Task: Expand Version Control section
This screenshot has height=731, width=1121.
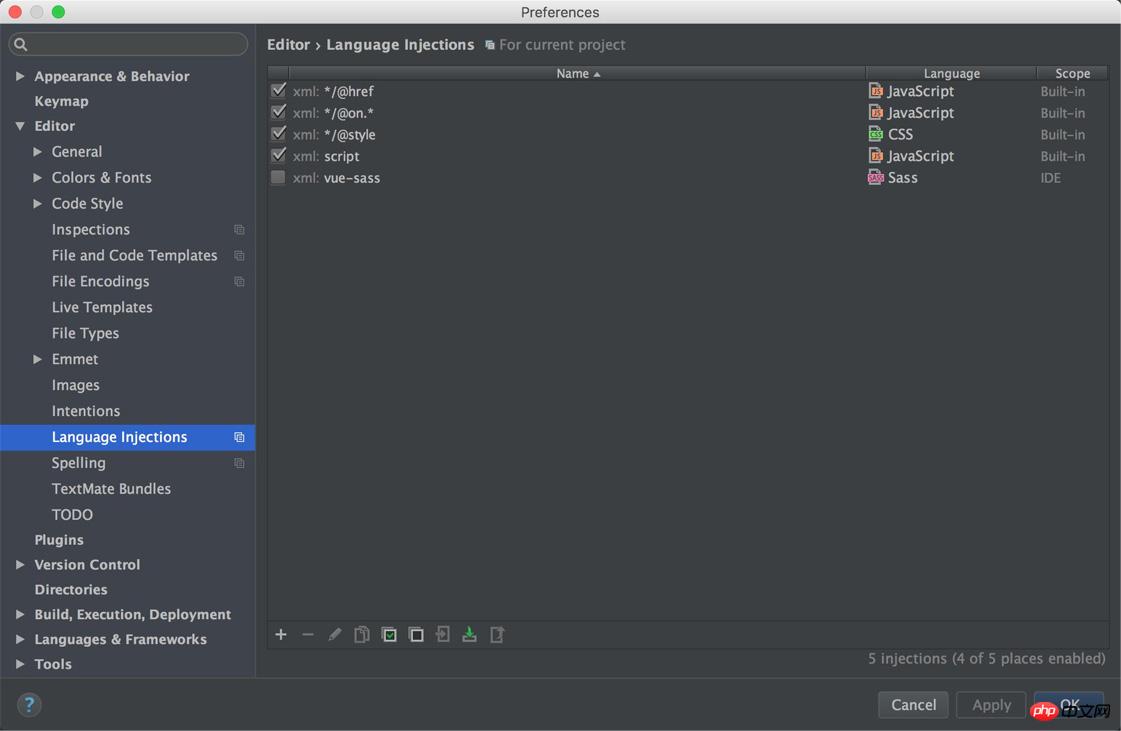Action: (x=20, y=564)
